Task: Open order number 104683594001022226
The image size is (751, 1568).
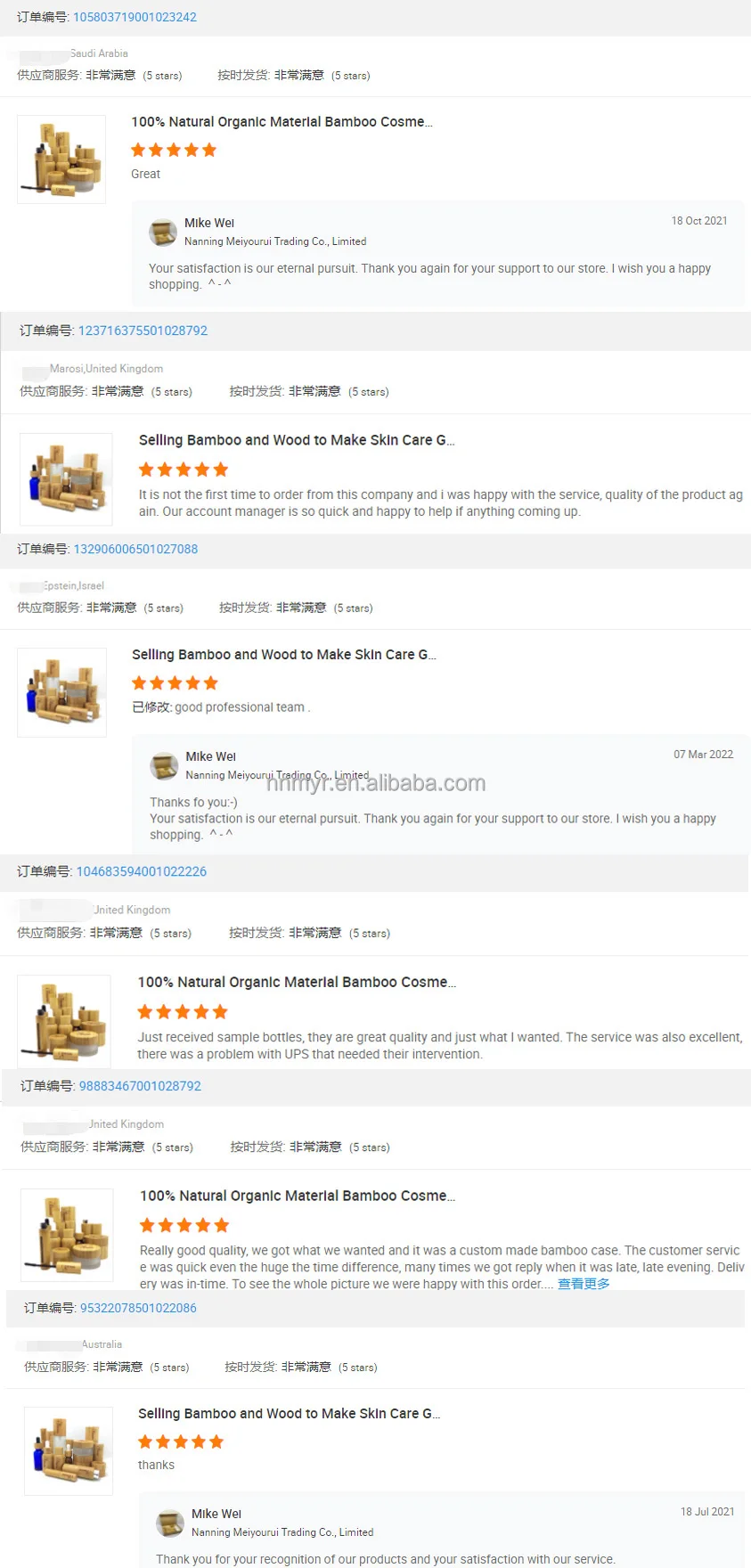Action: (x=142, y=871)
